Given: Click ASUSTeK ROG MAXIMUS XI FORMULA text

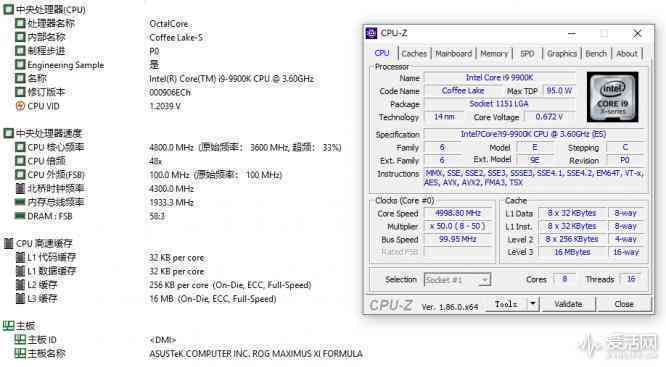Looking at the screenshot, I should click(x=256, y=353).
